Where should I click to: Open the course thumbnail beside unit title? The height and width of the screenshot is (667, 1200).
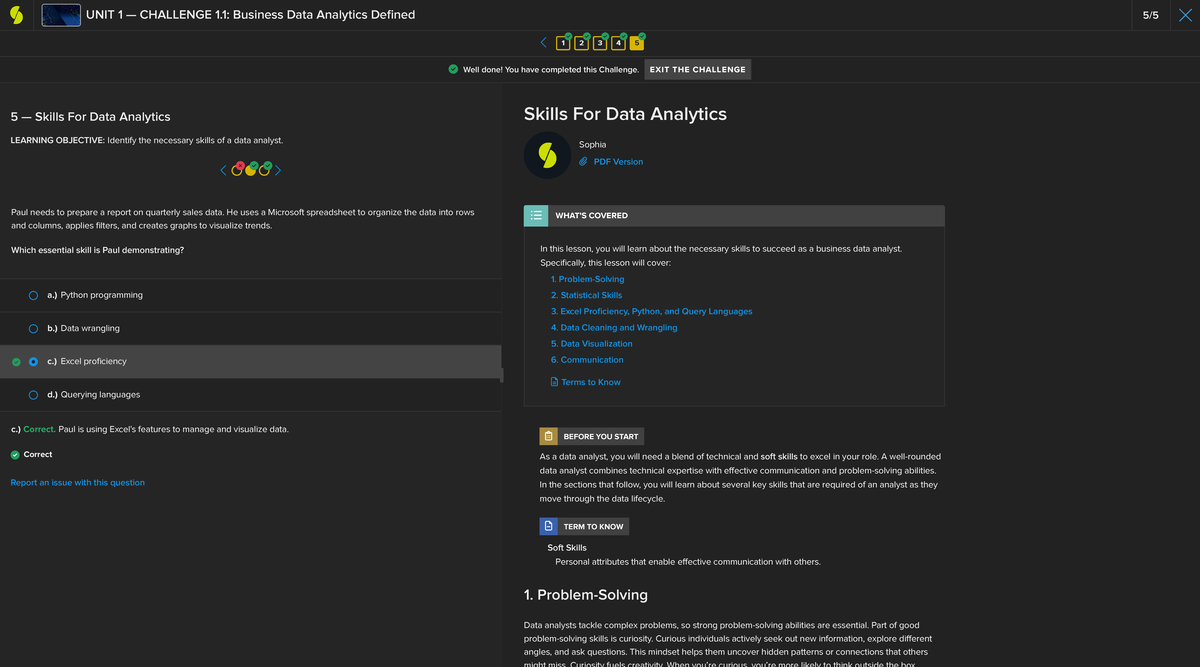point(61,15)
